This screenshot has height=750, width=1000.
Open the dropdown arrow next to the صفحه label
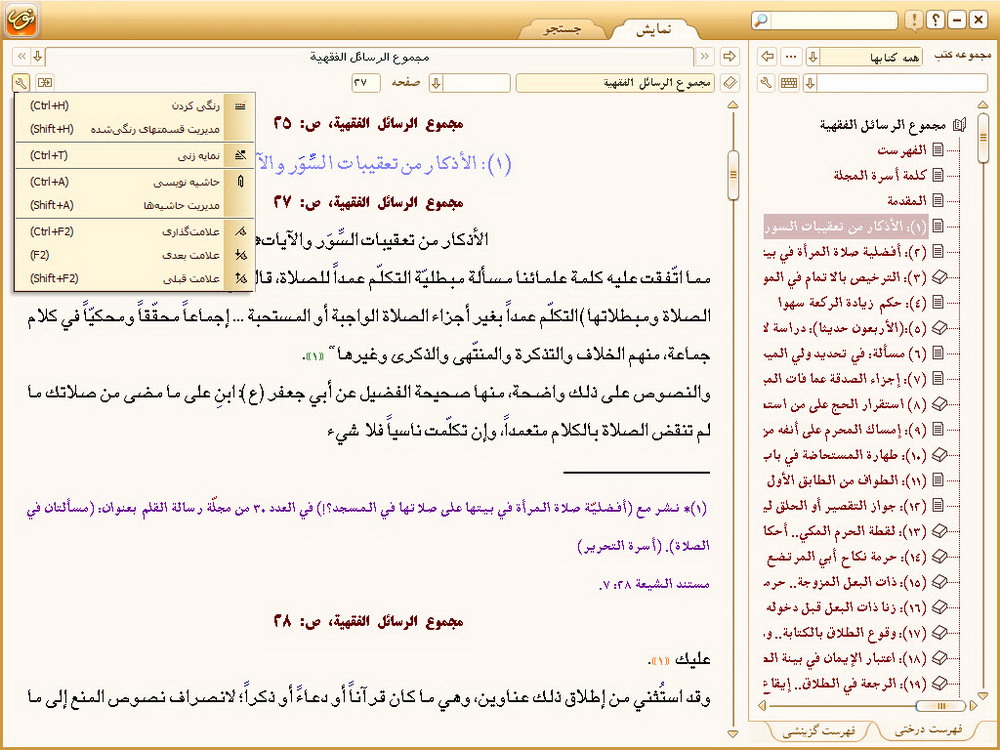[x=436, y=83]
